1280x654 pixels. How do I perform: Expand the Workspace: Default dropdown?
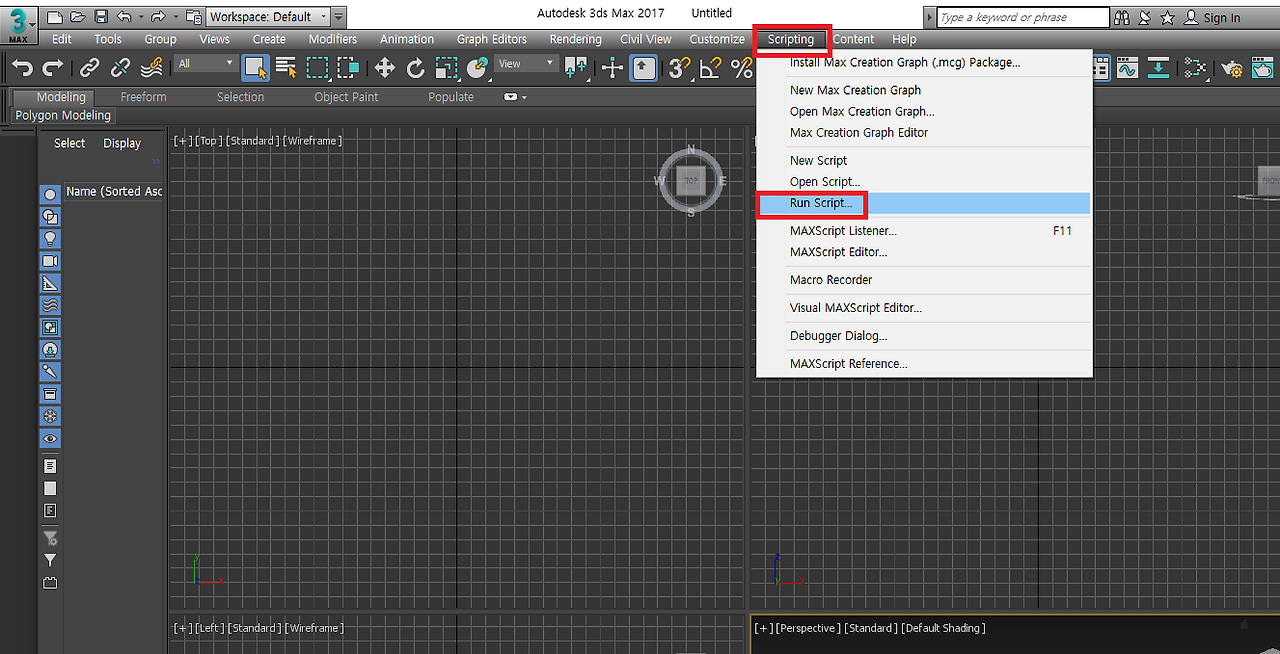325,16
